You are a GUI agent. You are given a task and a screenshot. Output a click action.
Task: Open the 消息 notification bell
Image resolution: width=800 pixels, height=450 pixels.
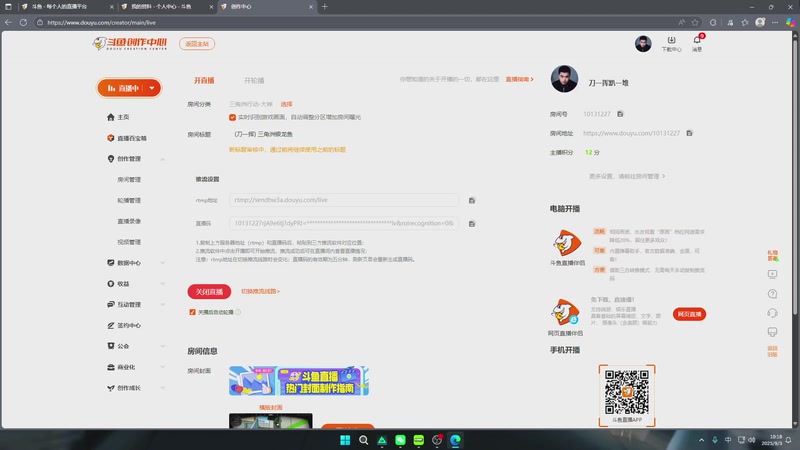[x=697, y=40]
